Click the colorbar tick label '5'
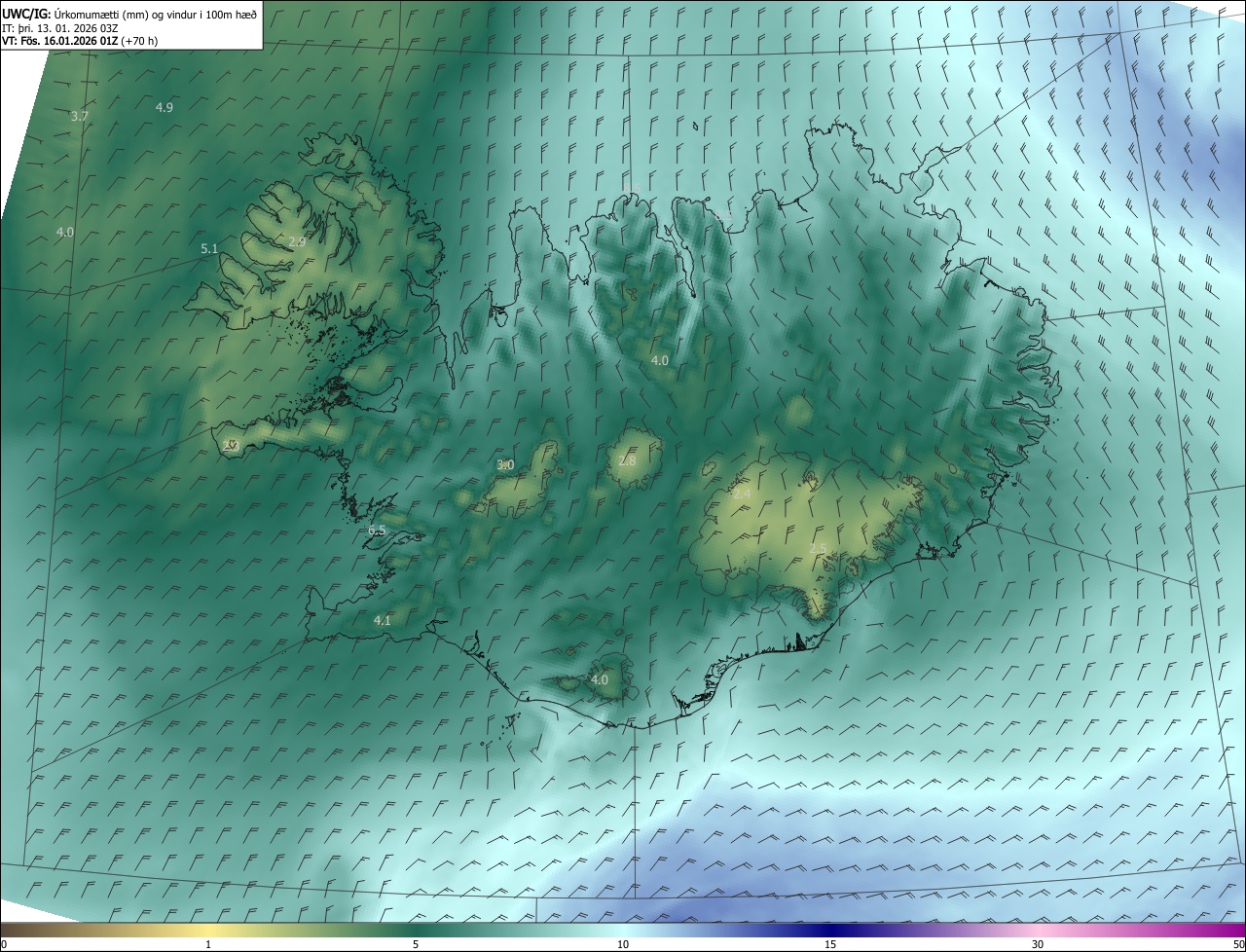1246x952 pixels. click(416, 944)
